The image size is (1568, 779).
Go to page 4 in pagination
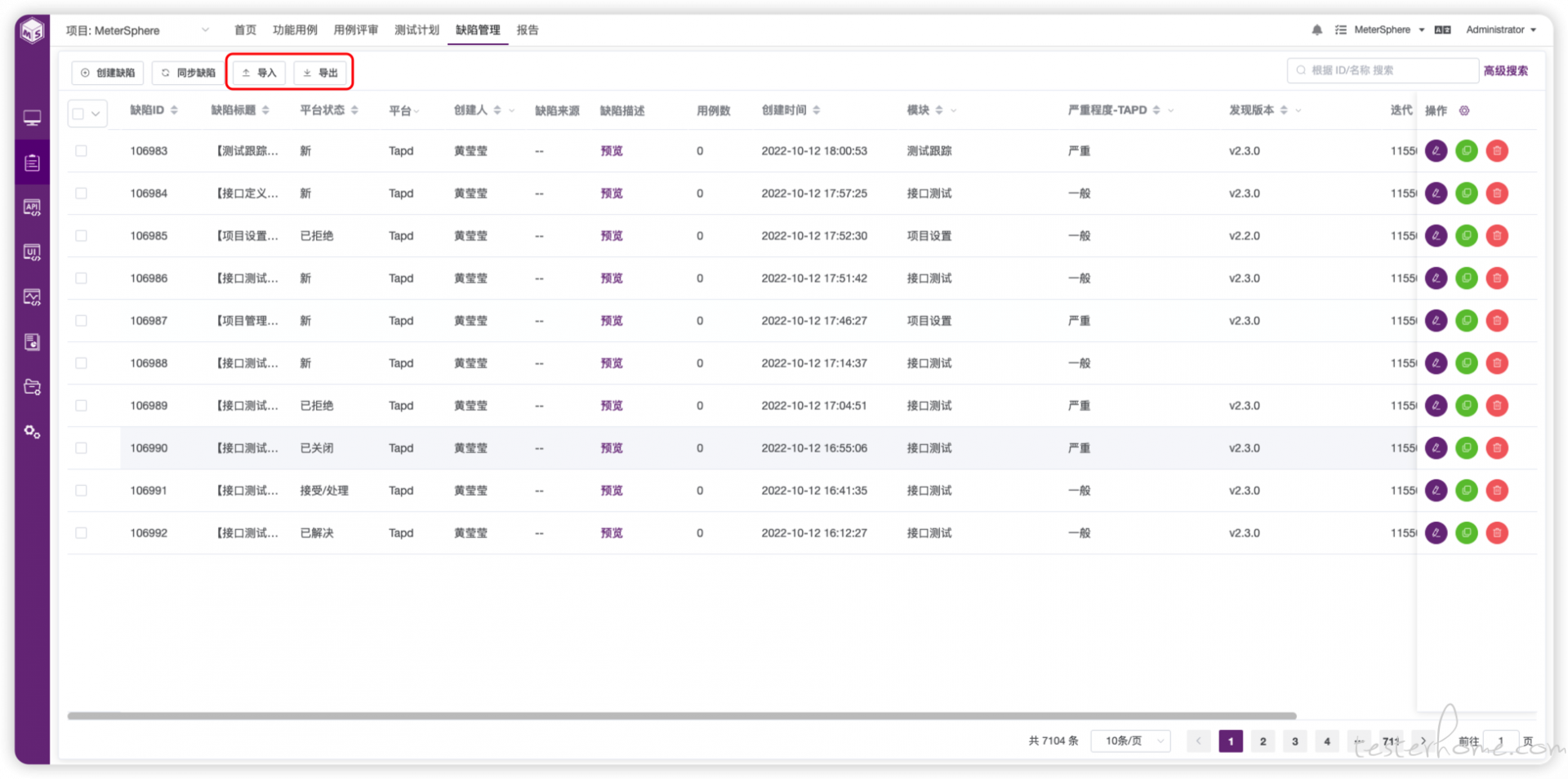[x=1327, y=741]
